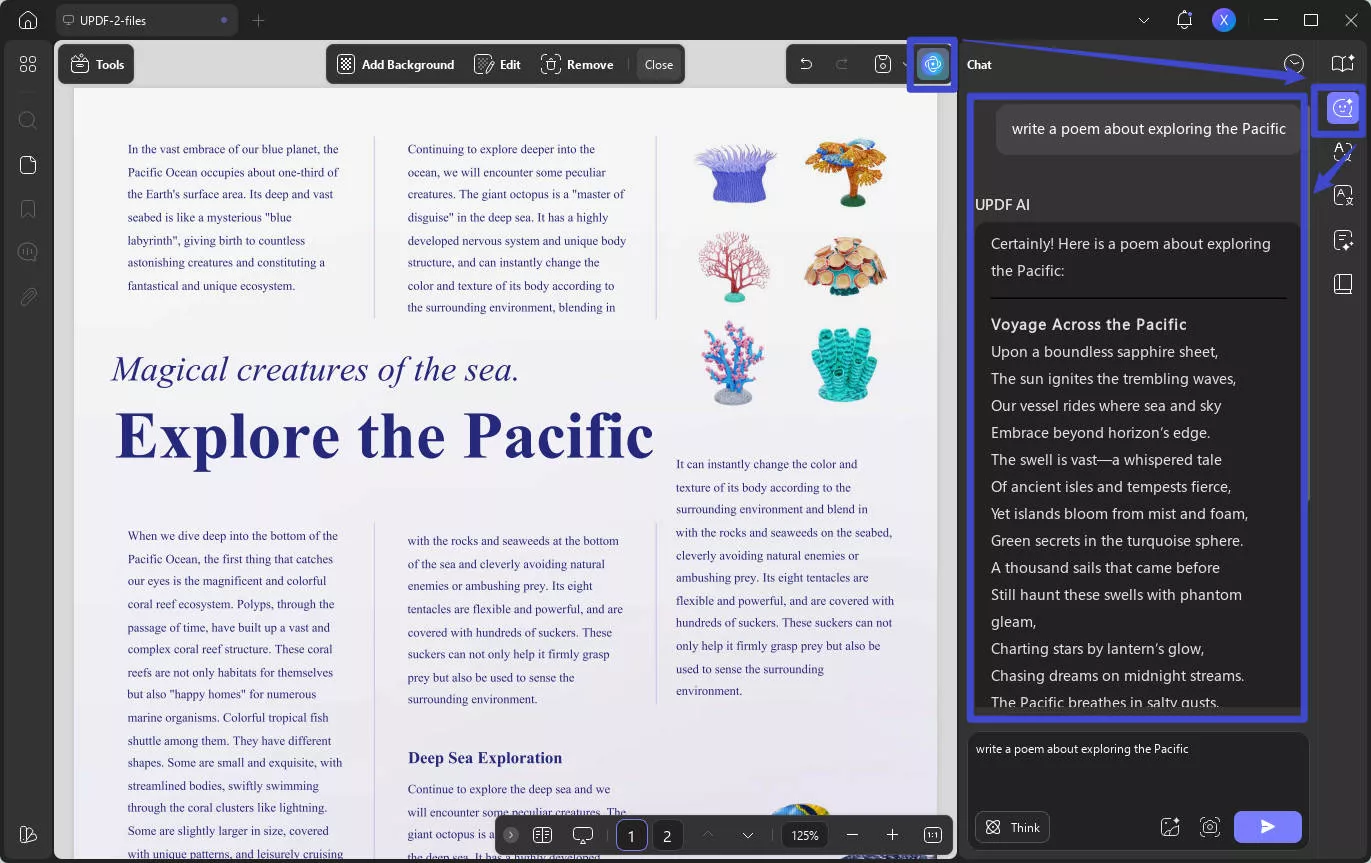This screenshot has width=1371, height=863.
Task: Open the save options dropdown chevron
Action: pos(907,63)
